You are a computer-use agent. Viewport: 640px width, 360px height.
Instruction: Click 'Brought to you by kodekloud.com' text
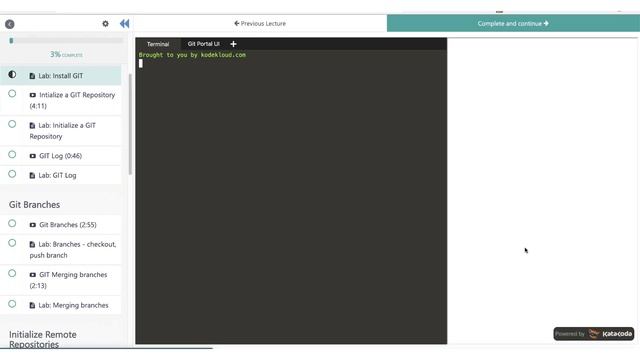192,55
